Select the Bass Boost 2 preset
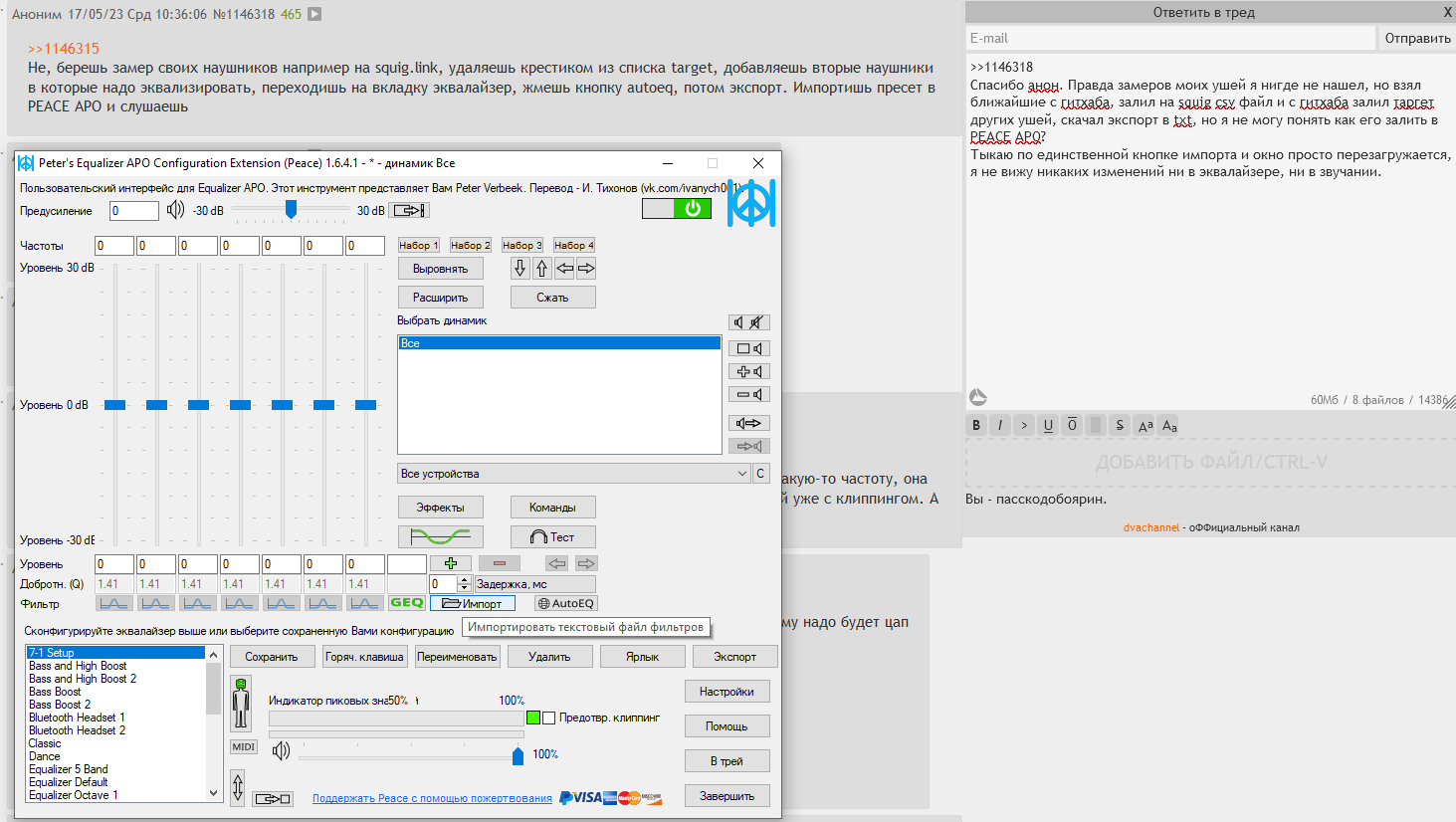Screen dimensions: 1456x822 click(x=60, y=705)
